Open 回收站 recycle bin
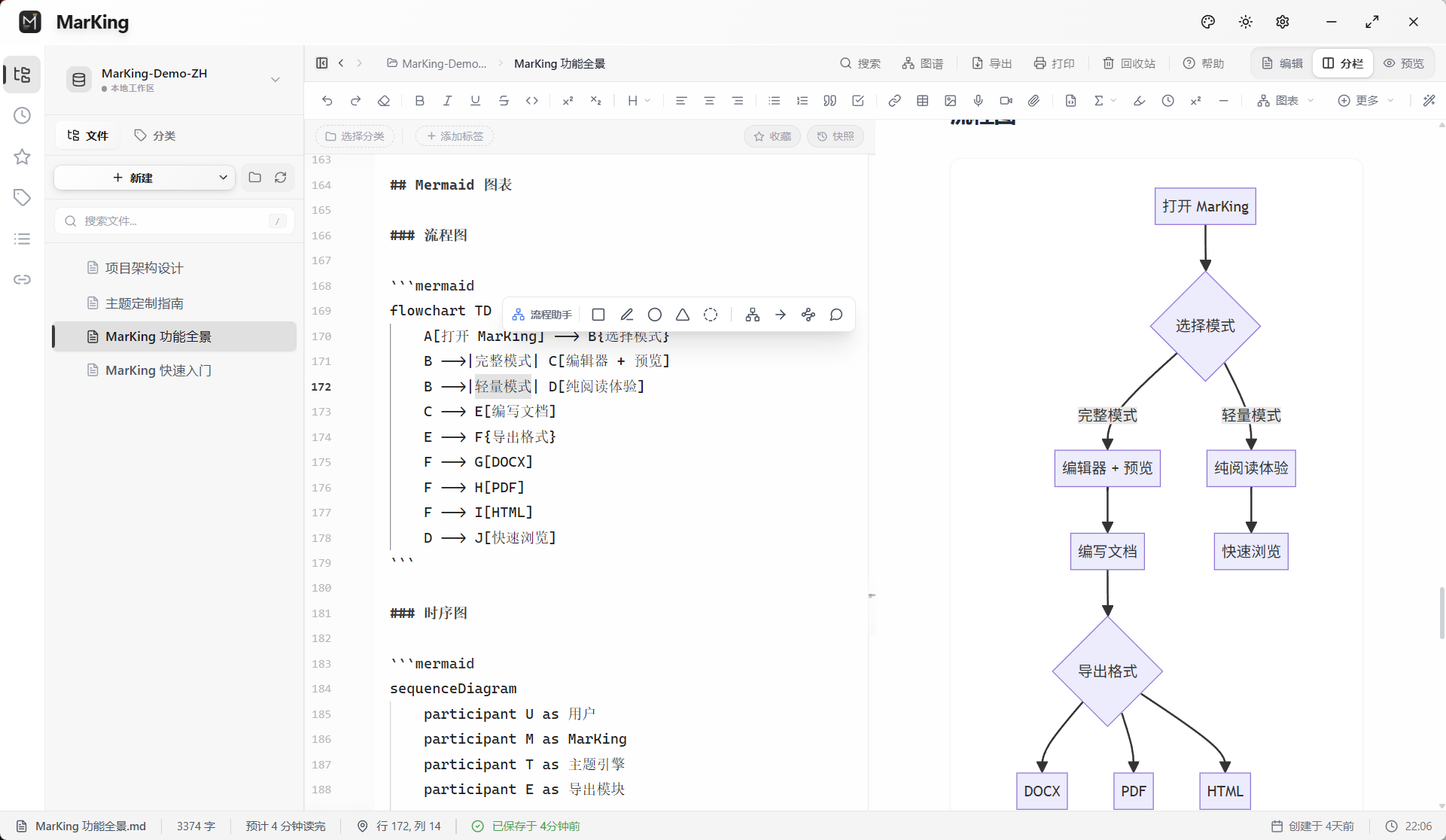This screenshot has width=1446, height=840. (x=1129, y=63)
